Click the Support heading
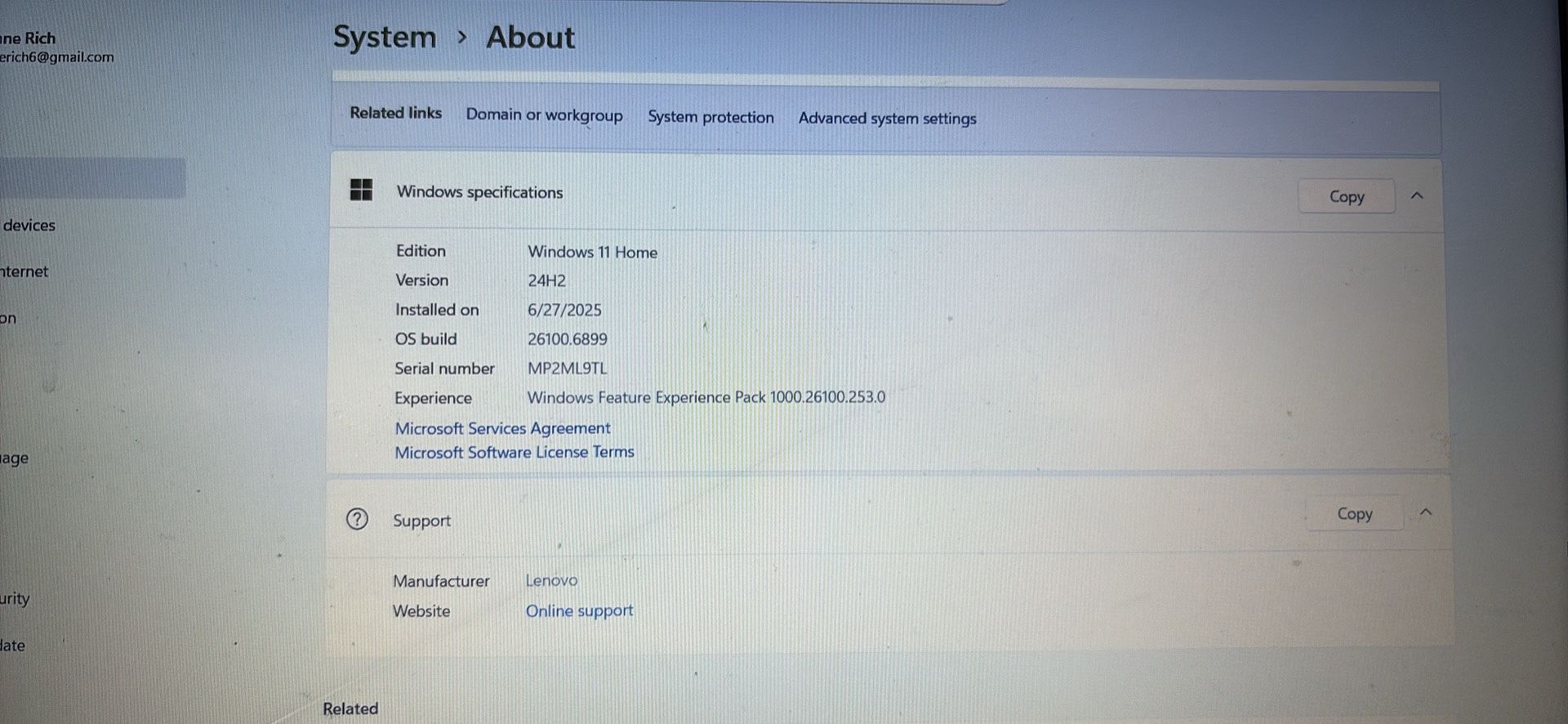Image resolution: width=1568 pixels, height=724 pixels. 421,521
